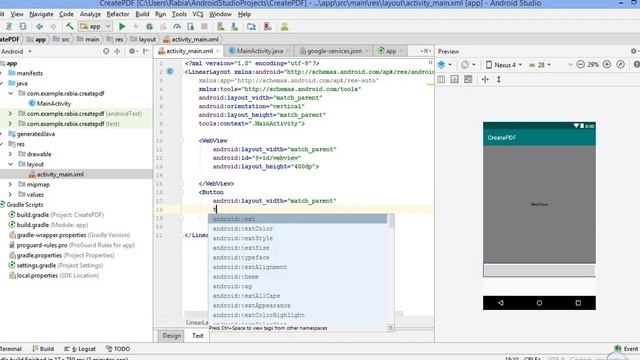Image resolution: width=640 pixels, height=360 pixels.
Task: Click the Back navigation arrow
Action: (39, 27)
